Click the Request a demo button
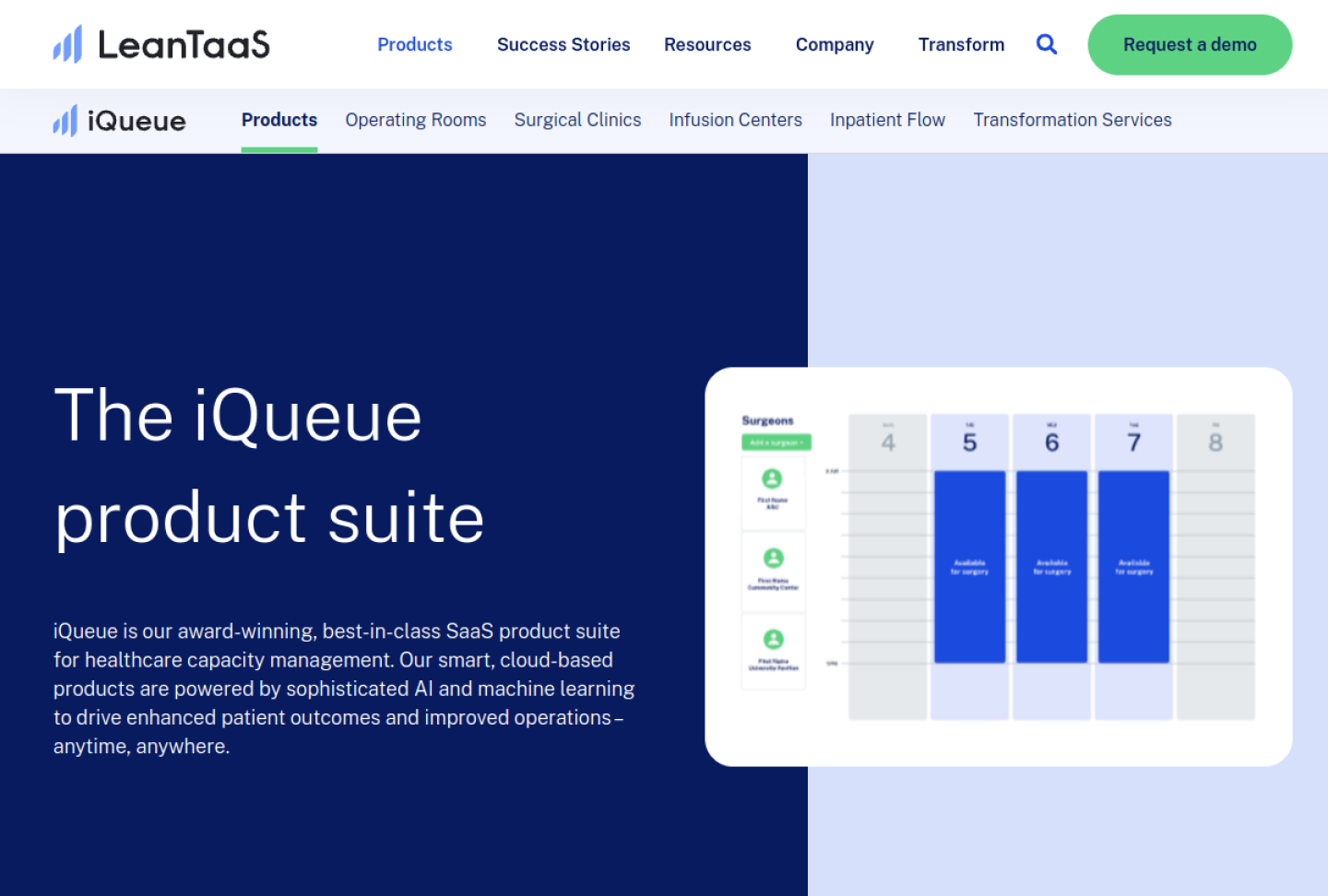1328x896 pixels. point(1190,44)
